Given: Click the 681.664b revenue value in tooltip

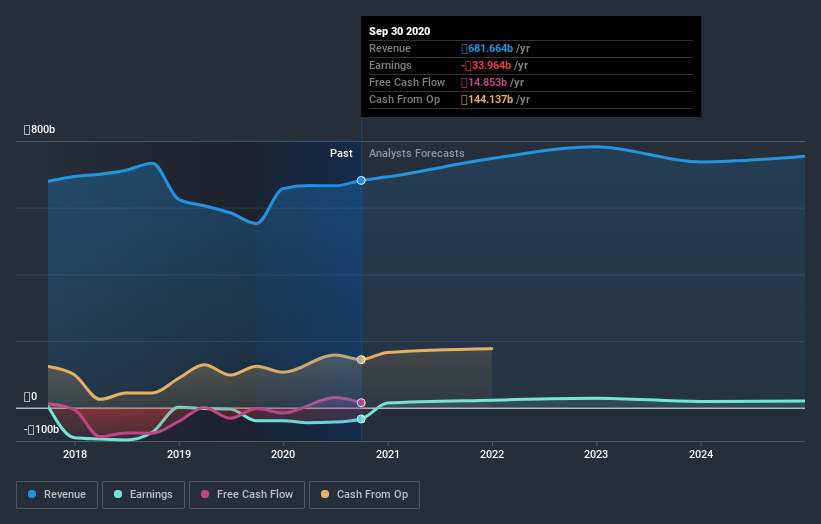Looking at the screenshot, I should pos(487,49).
